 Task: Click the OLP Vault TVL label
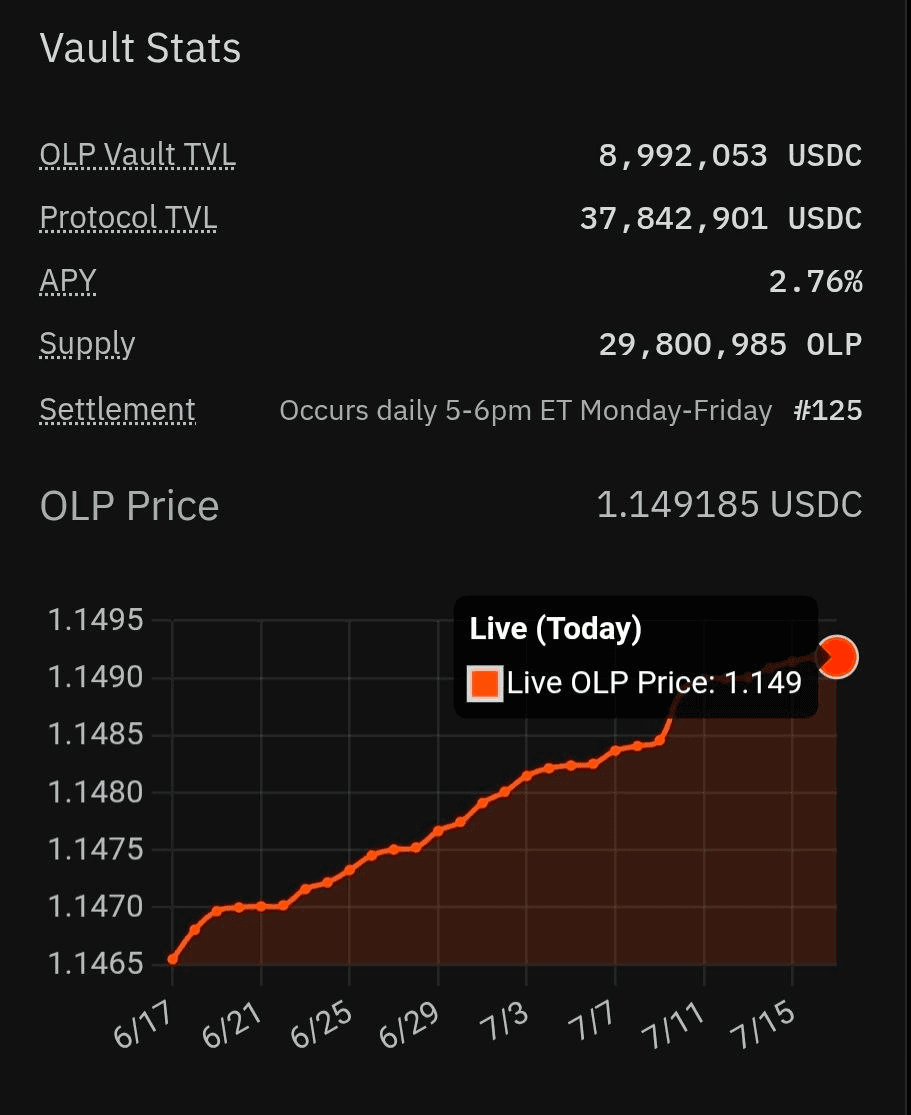(x=137, y=155)
